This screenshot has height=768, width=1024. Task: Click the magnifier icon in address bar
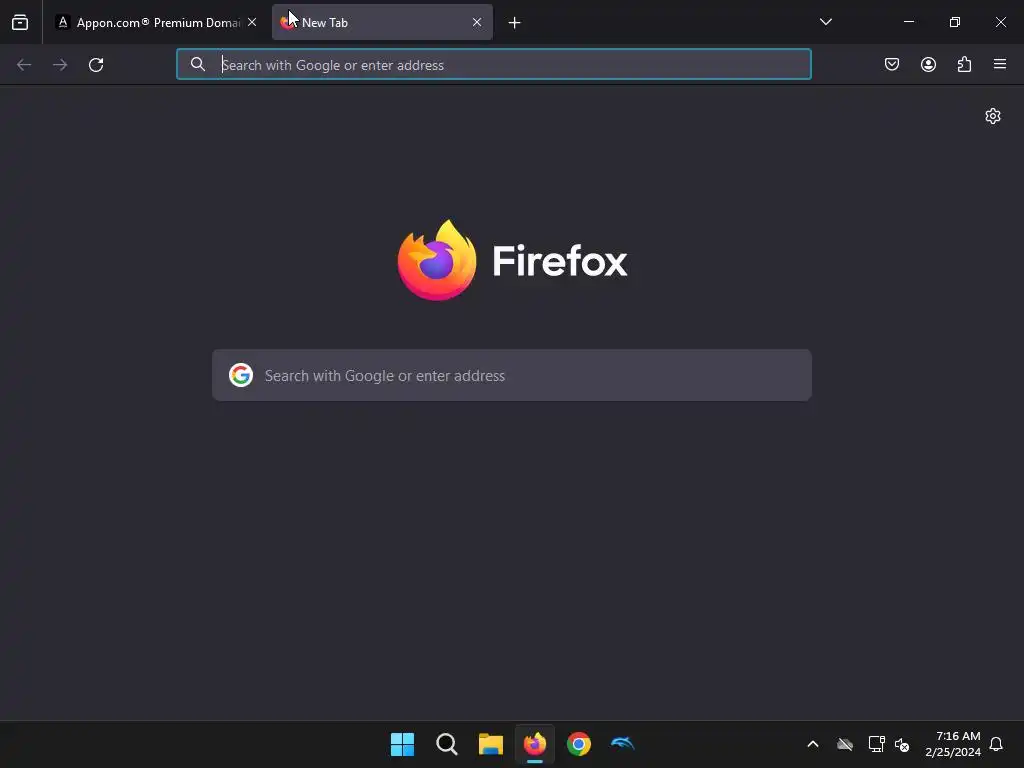pyautogui.click(x=197, y=64)
